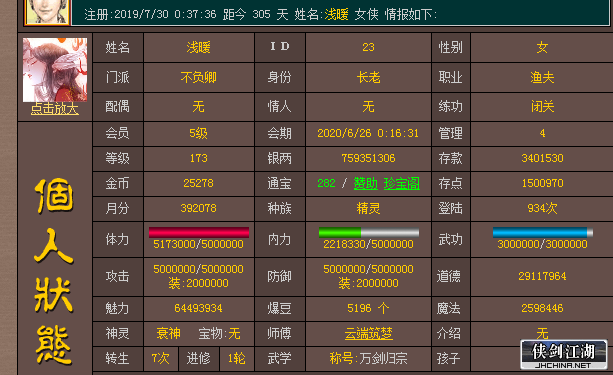Image resolution: width=613 pixels, height=375 pixels.
Task: Click the 管理 value 4
Action: point(542,133)
